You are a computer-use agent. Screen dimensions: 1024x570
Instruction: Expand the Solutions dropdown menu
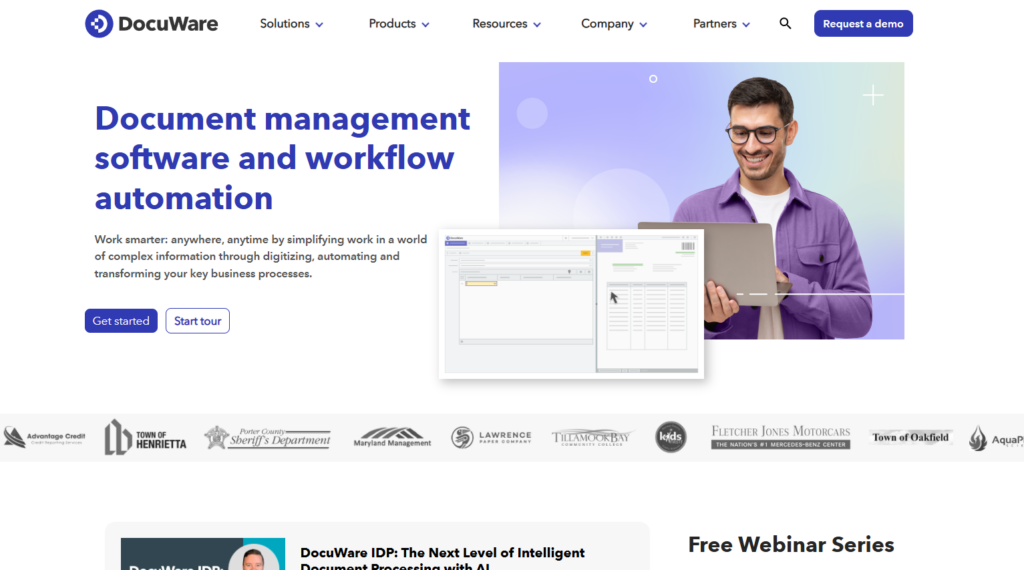[291, 24]
